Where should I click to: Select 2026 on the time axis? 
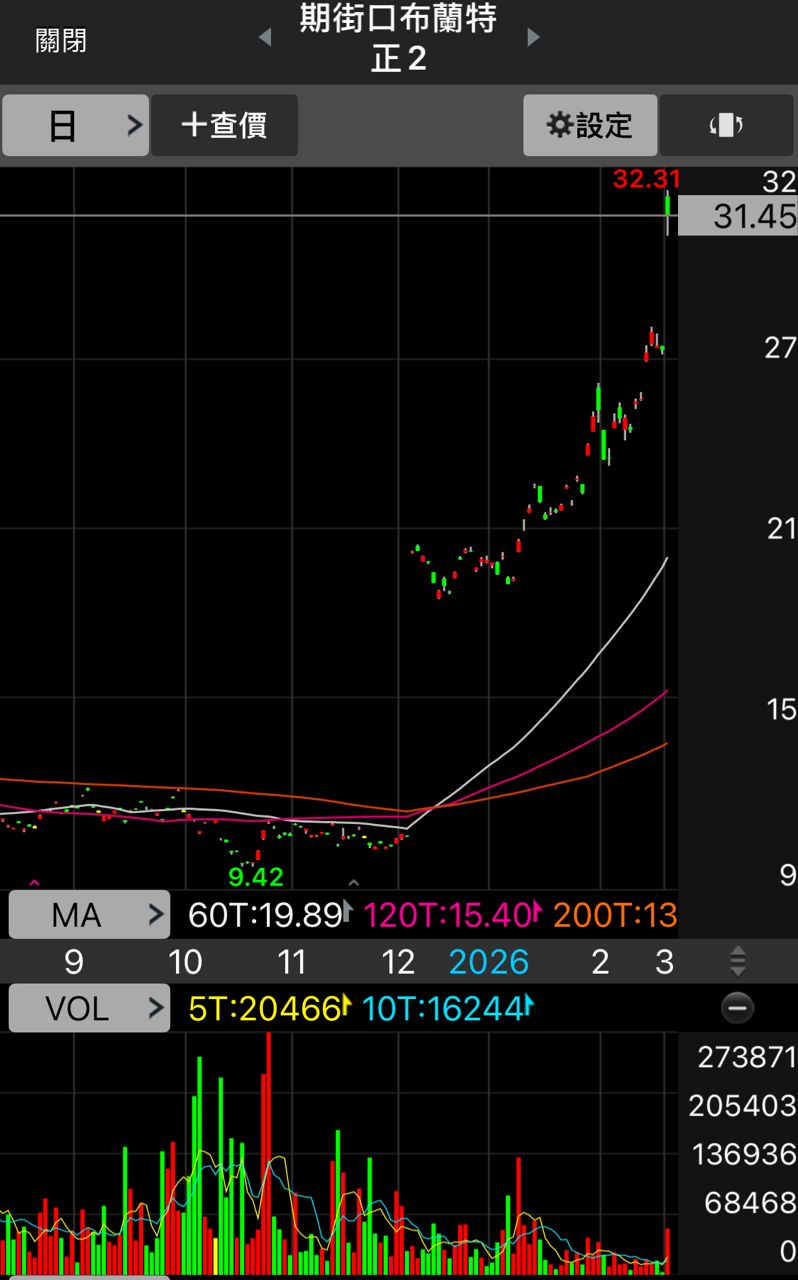pos(488,962)
